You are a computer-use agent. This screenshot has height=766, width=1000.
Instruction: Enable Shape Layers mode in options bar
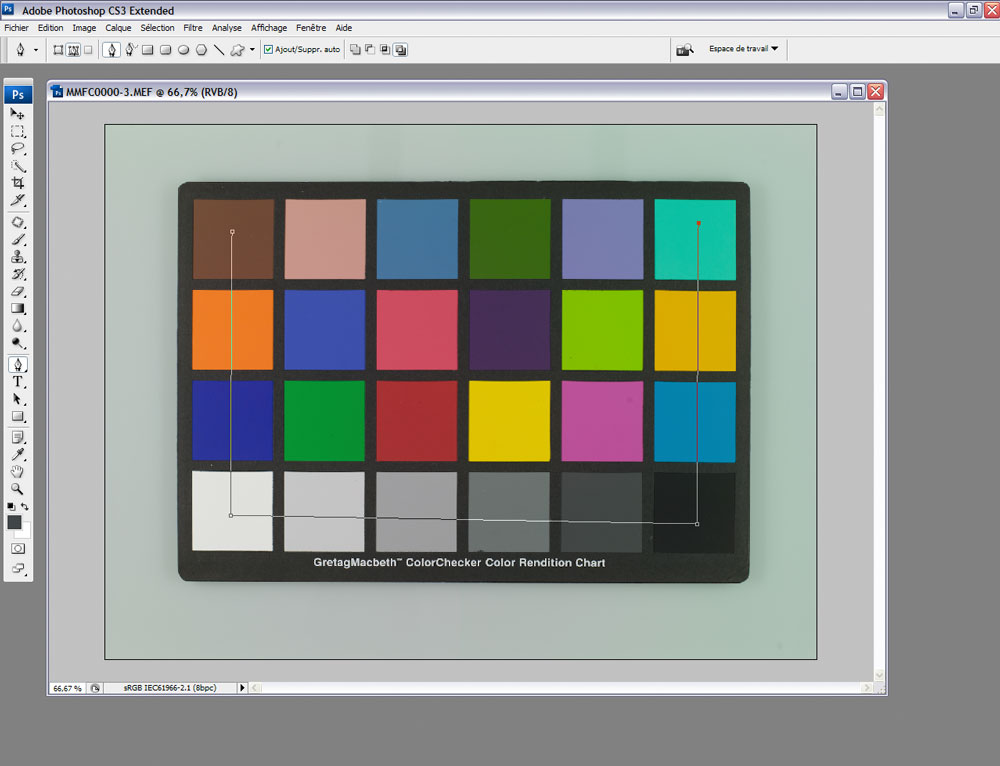click(x=58, y=50)
